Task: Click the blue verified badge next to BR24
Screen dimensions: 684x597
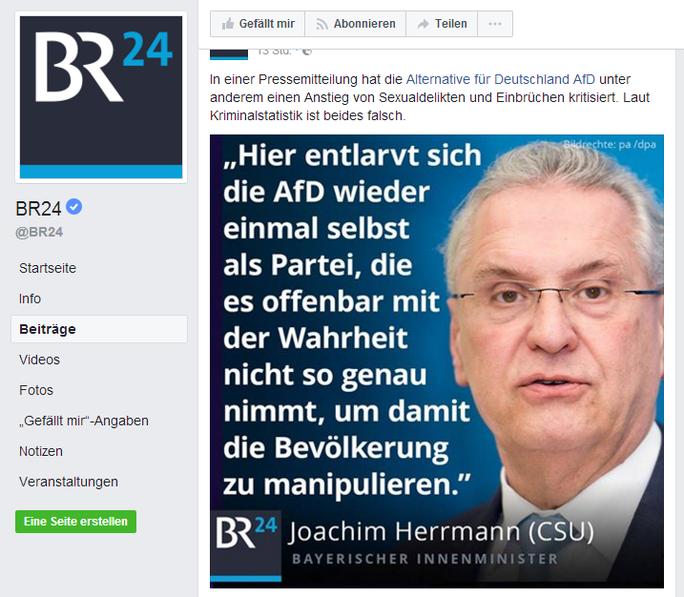Action: [x=74, y=207]
